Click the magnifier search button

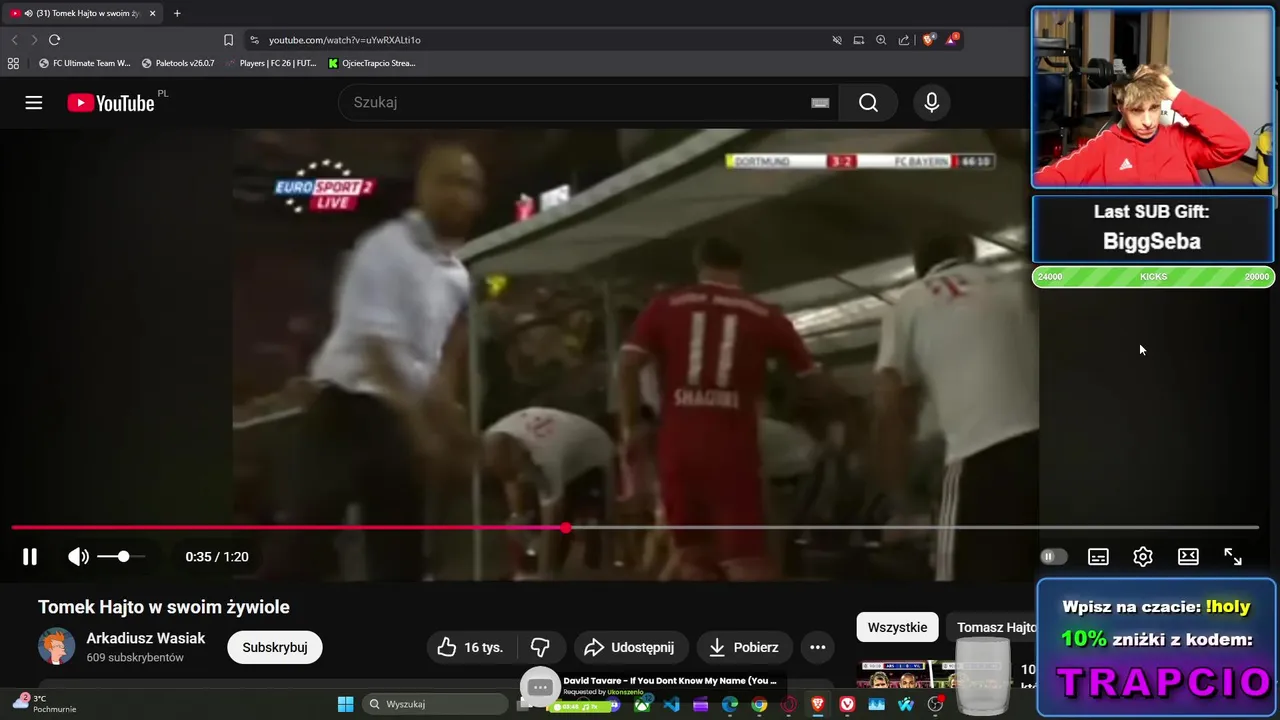(868, 103)
